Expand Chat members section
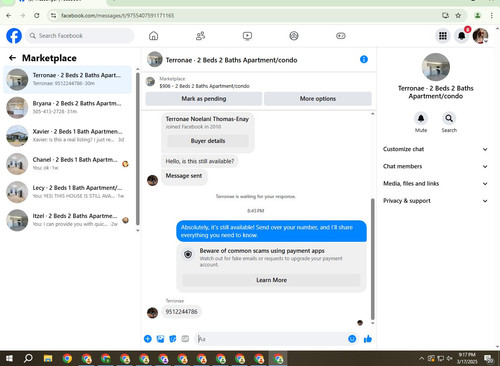Viewport: 500px width, 366px height. 435,166
